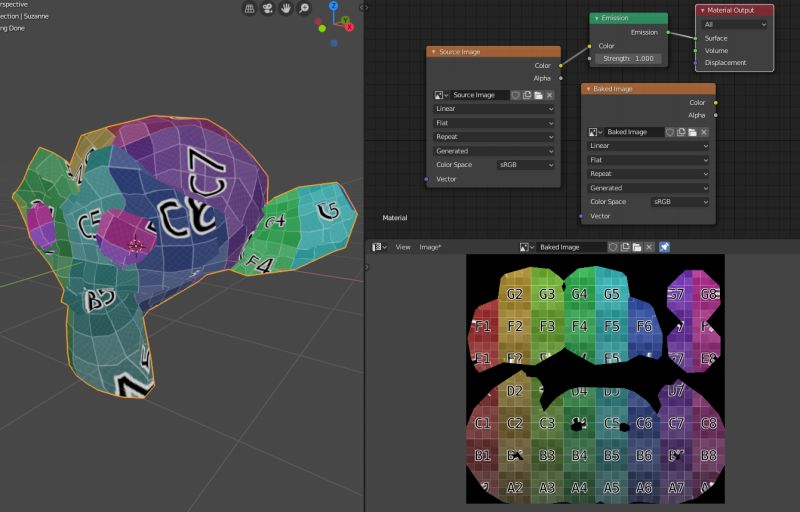
Task: Collapse the Material Output node triangle
Action: [703, 10]
